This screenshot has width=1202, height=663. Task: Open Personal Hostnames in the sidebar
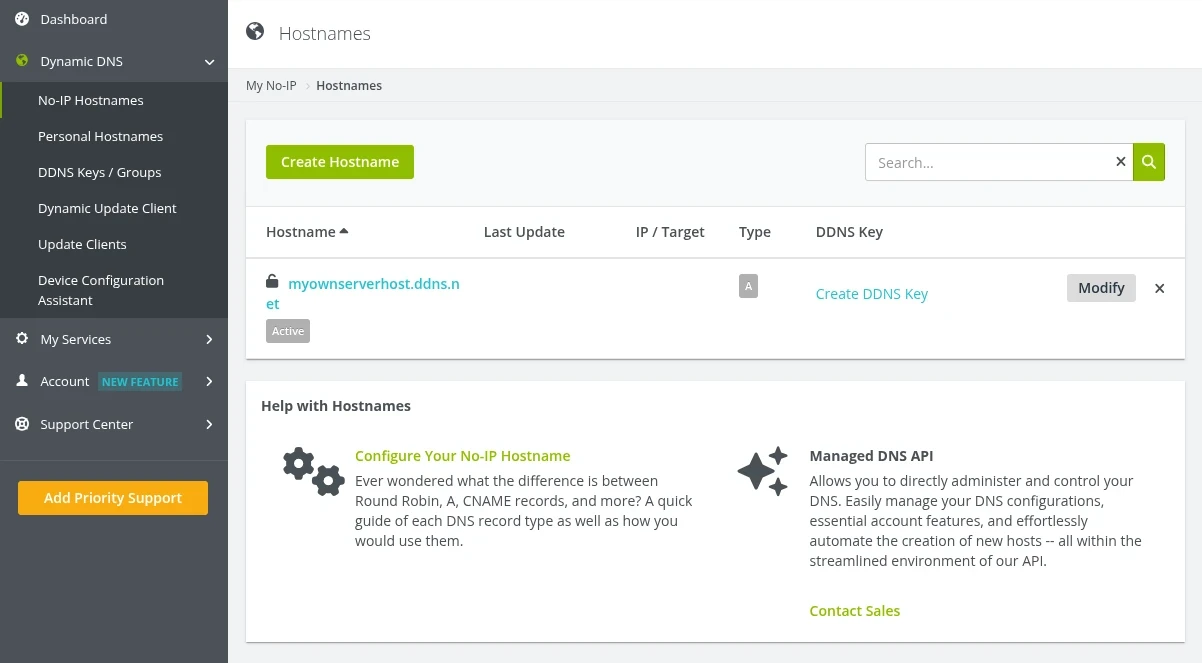click(x=100, y=136)
